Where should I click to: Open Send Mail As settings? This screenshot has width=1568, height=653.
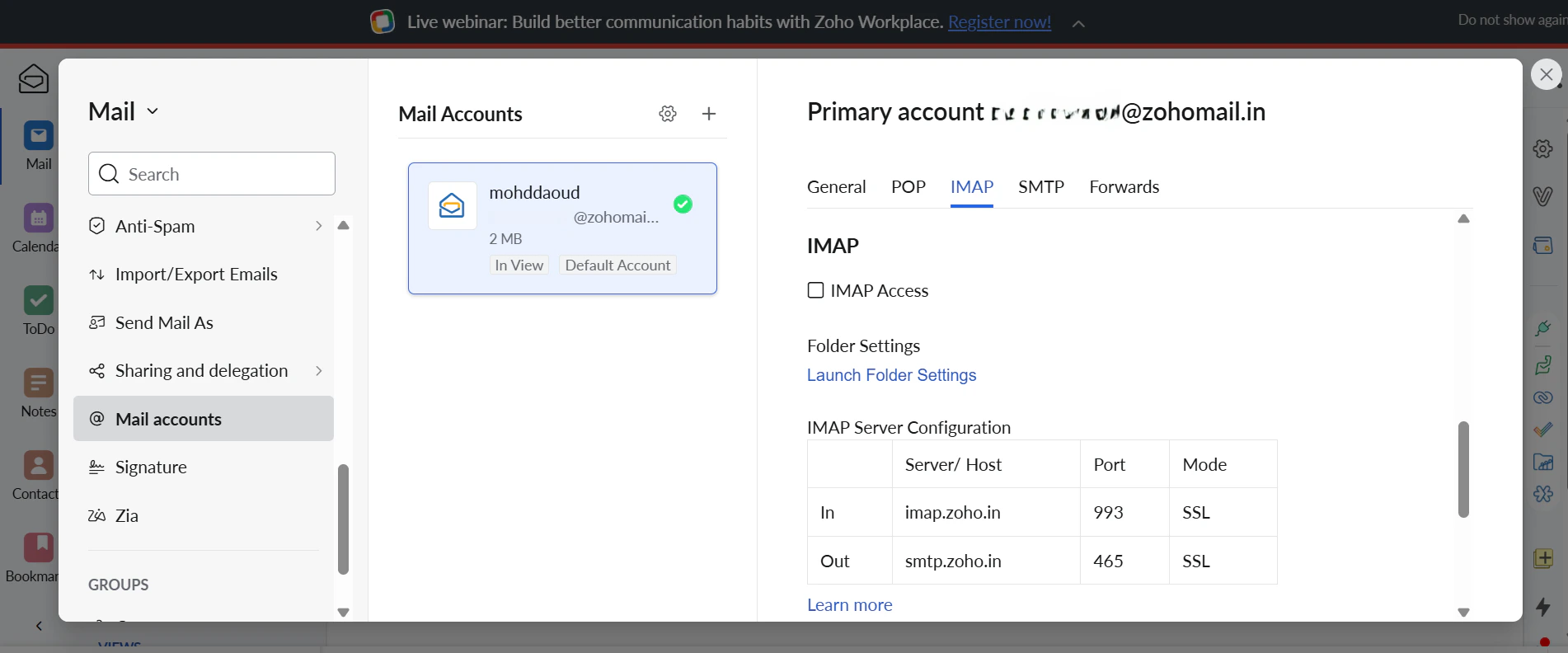tap(204, 322)
